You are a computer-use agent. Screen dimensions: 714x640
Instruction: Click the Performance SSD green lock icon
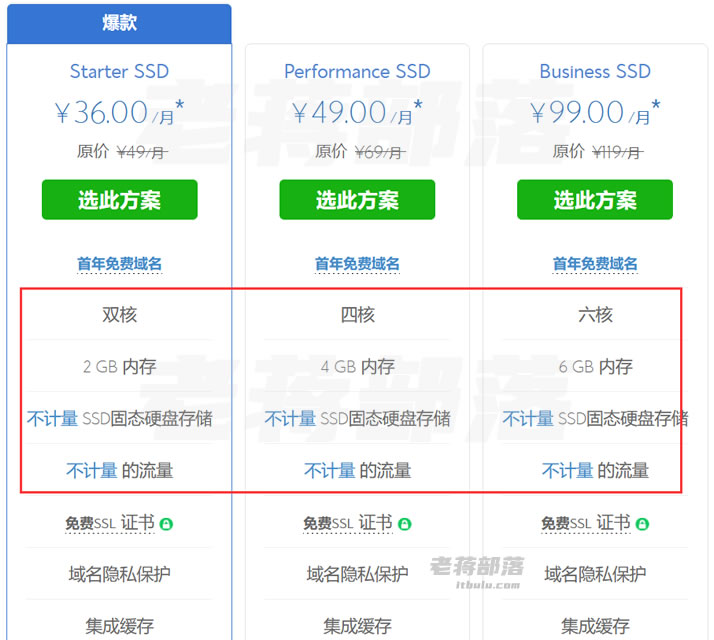click(404, 524)
